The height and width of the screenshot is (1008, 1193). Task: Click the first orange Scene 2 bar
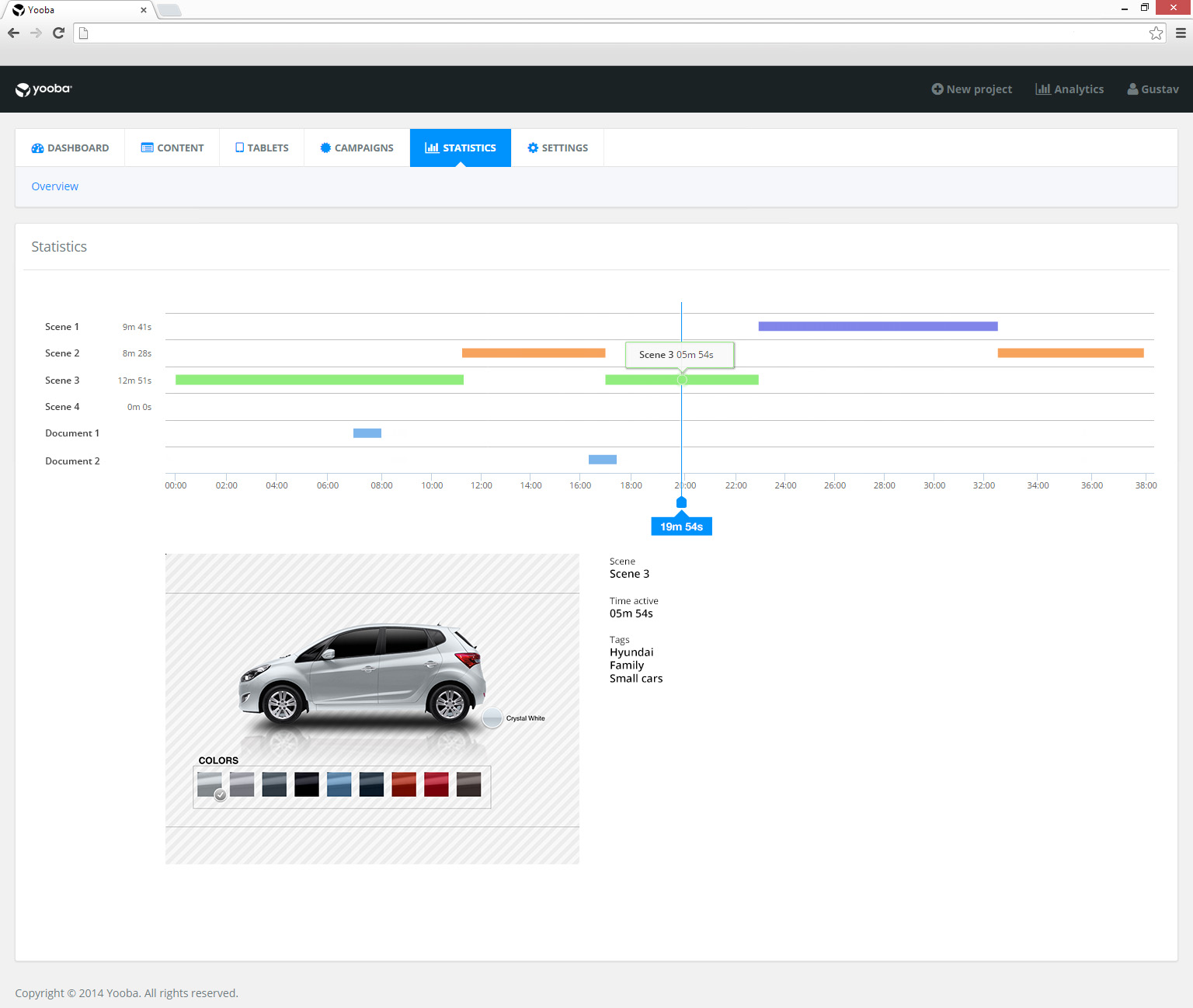pos(534,353)
